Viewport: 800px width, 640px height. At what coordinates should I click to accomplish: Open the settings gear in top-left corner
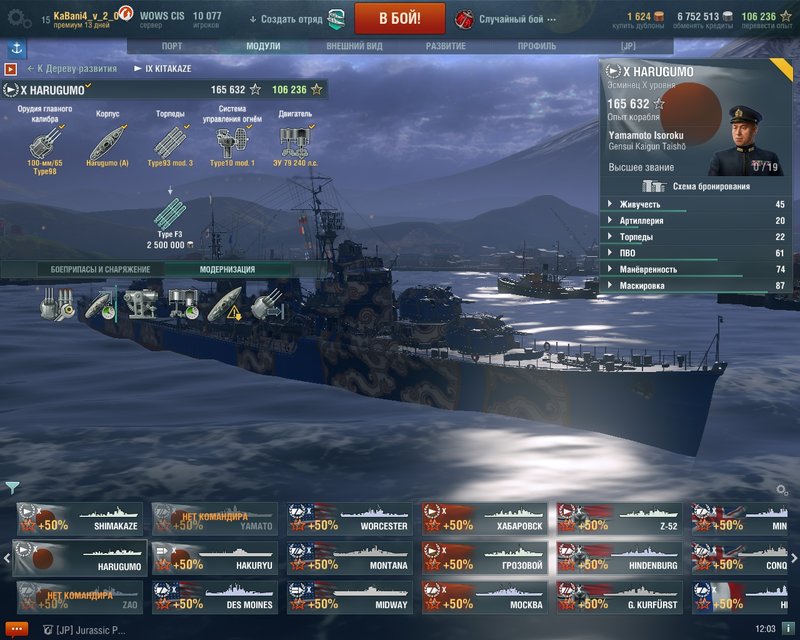coord(19,19)
